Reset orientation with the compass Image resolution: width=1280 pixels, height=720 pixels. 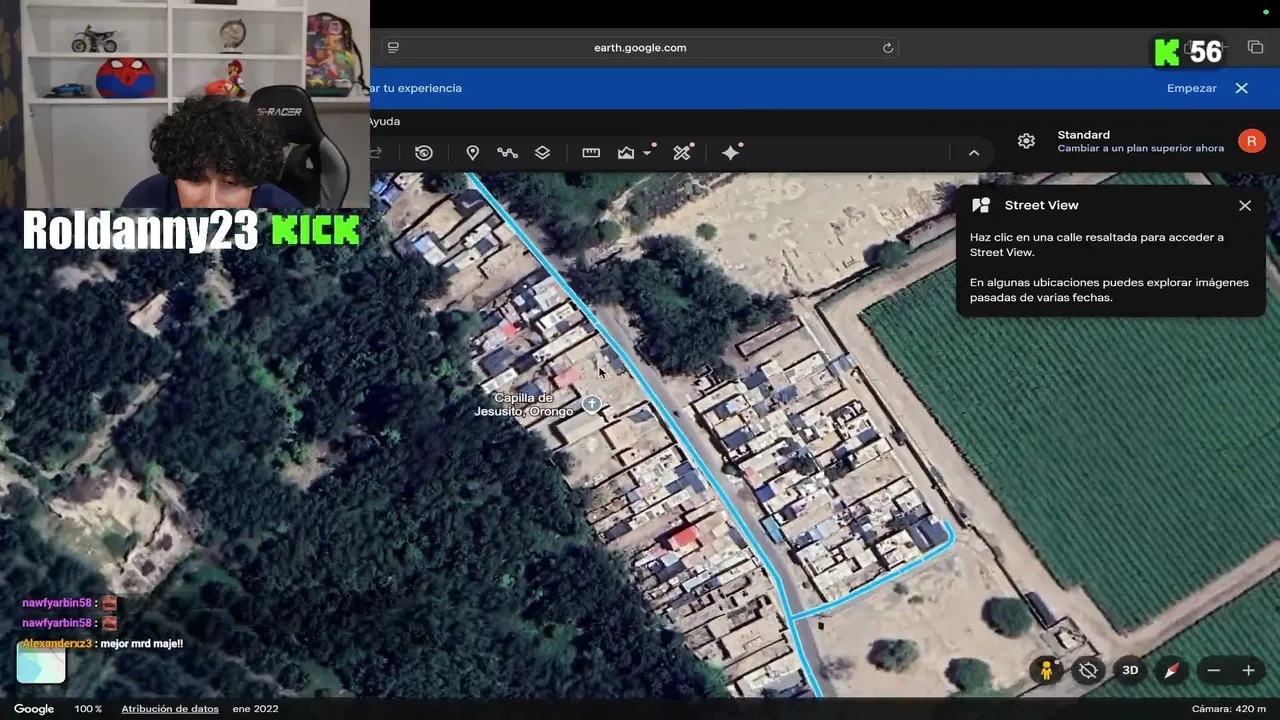1171,670
